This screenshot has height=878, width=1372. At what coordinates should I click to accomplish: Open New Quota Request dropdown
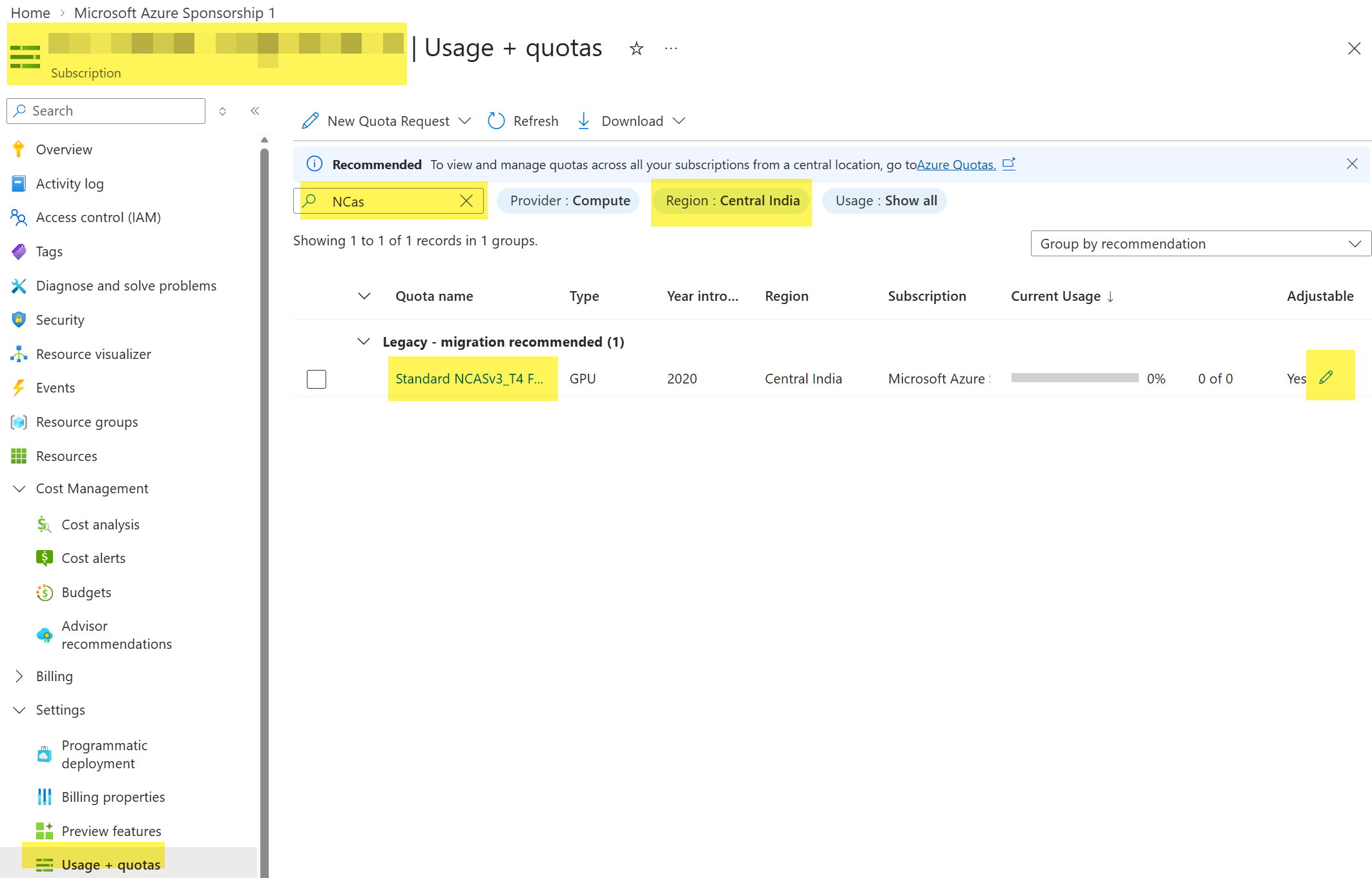386,121
